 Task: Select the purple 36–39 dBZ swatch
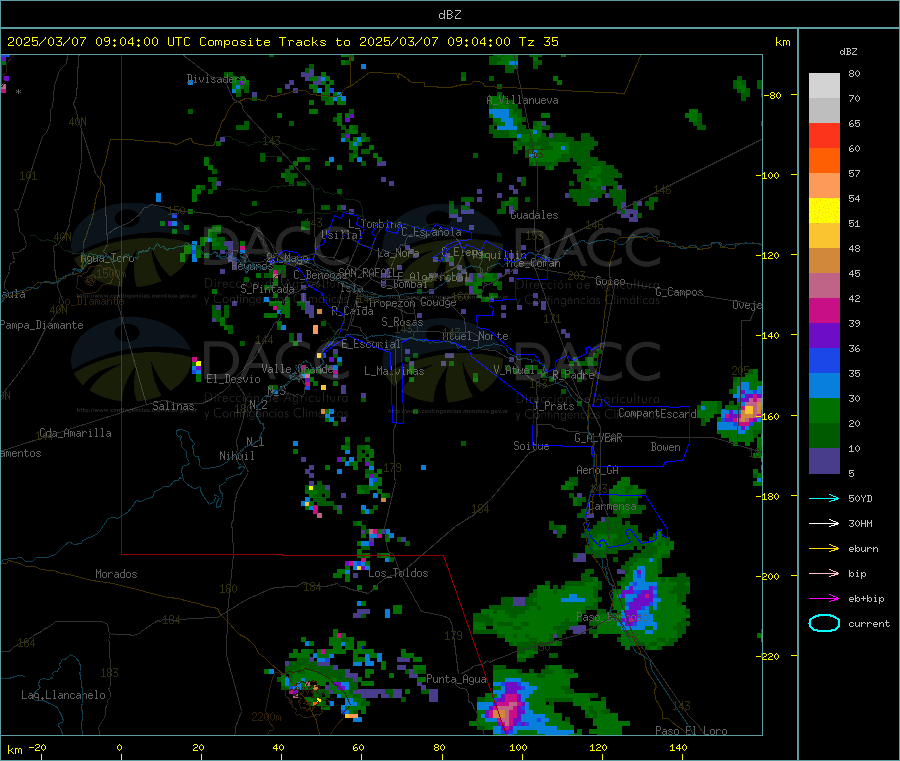click(824, 336)
